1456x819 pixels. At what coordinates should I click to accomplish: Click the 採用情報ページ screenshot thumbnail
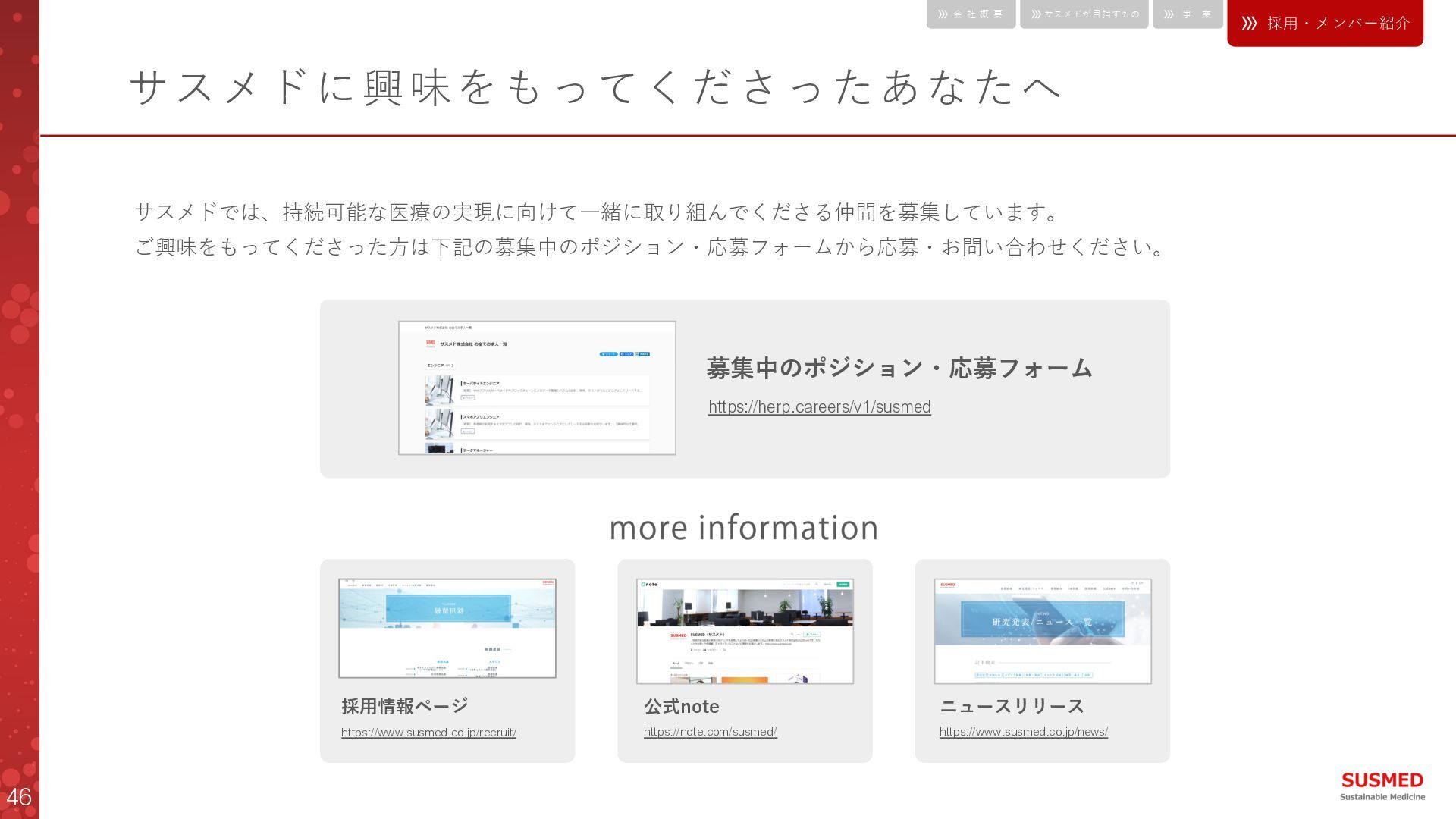pyautogui.click(x=447, y=628)
